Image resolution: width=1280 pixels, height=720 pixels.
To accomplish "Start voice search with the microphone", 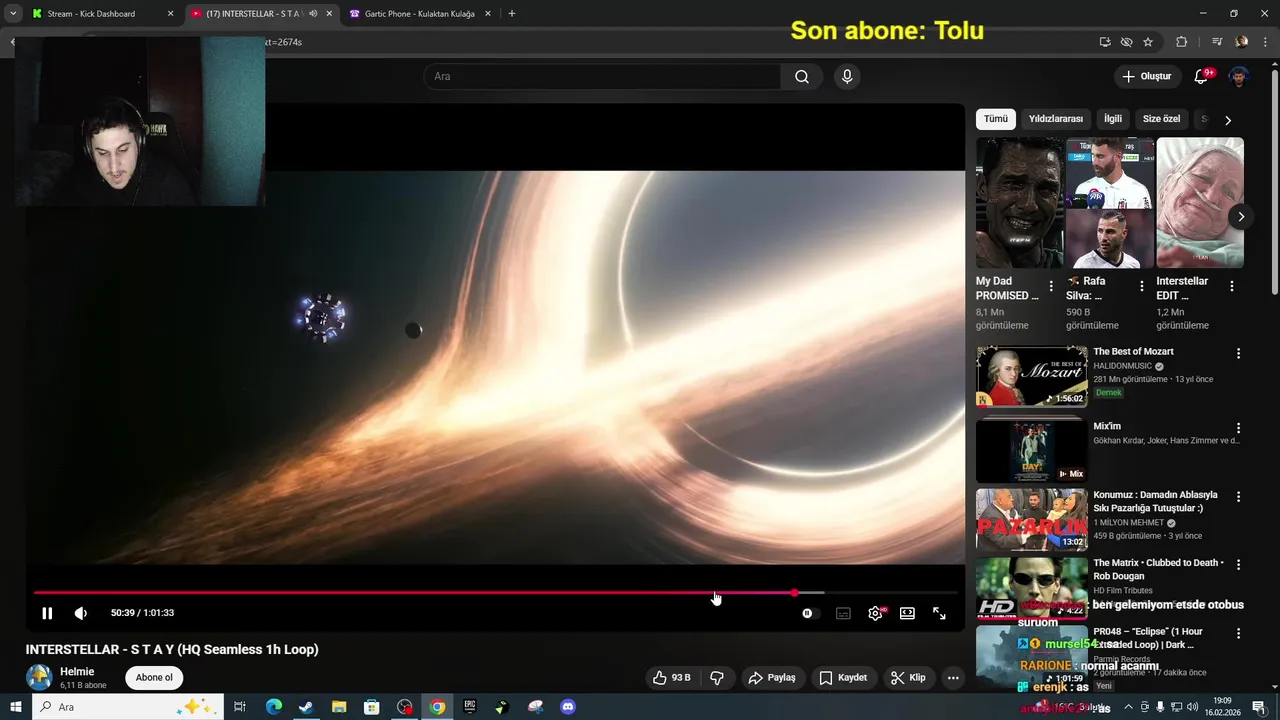I will (x=847, y=77).
